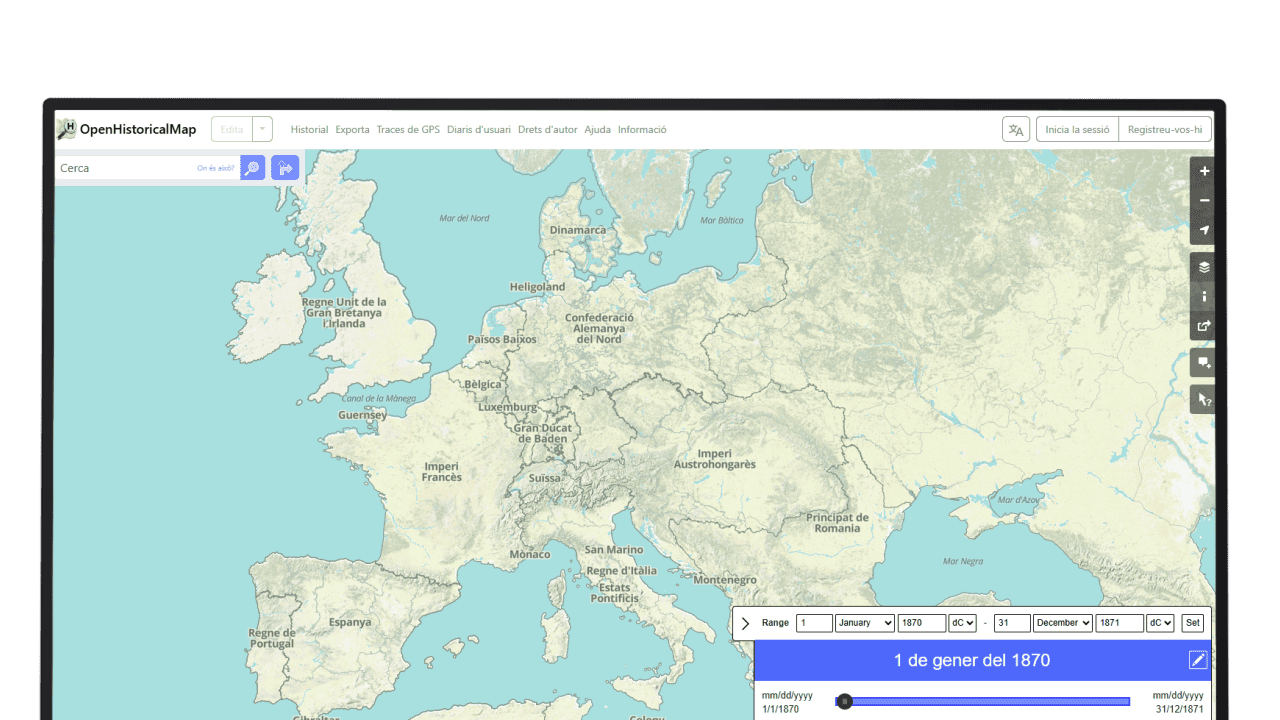1280x720 pixels.
Task: Click the add a map note icon
Action: click(x=1203, y=362)
